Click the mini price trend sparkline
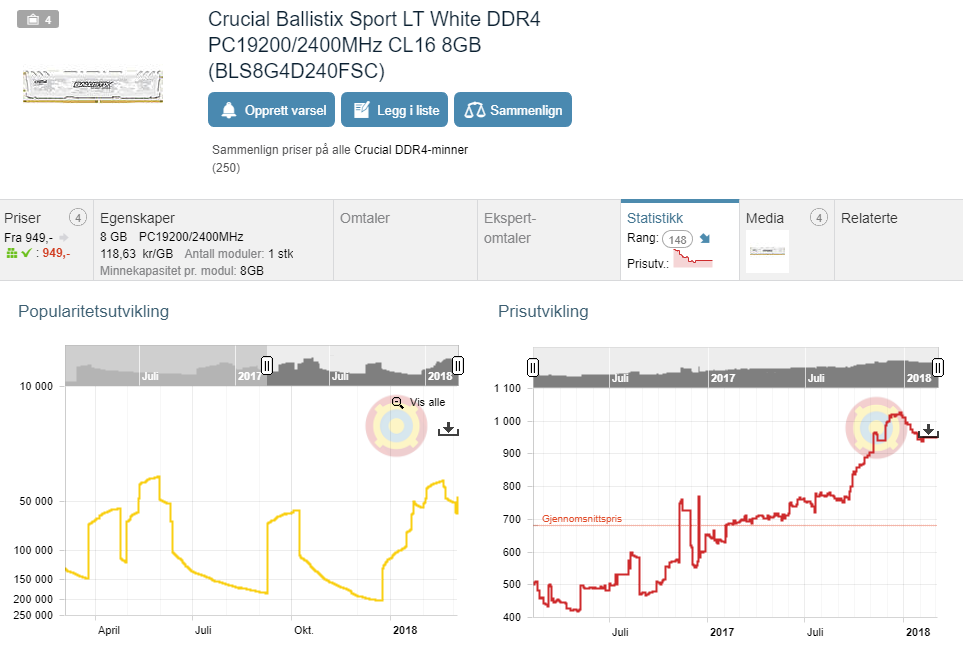 click(x=693, y=259)
